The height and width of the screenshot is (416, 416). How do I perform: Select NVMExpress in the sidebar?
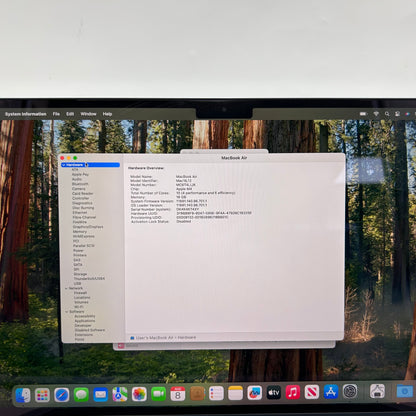pyautogui.click(x=84, y=236)
